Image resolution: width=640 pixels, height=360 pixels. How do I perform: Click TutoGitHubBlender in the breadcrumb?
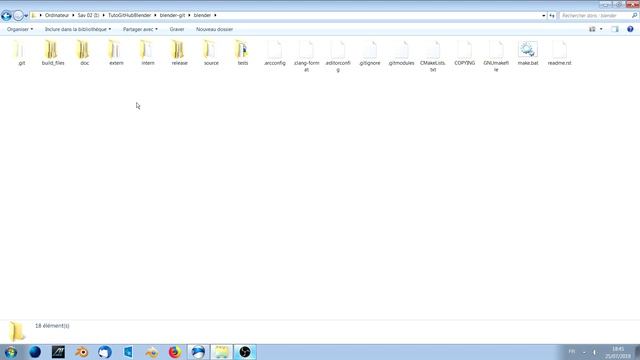(129, 15)
